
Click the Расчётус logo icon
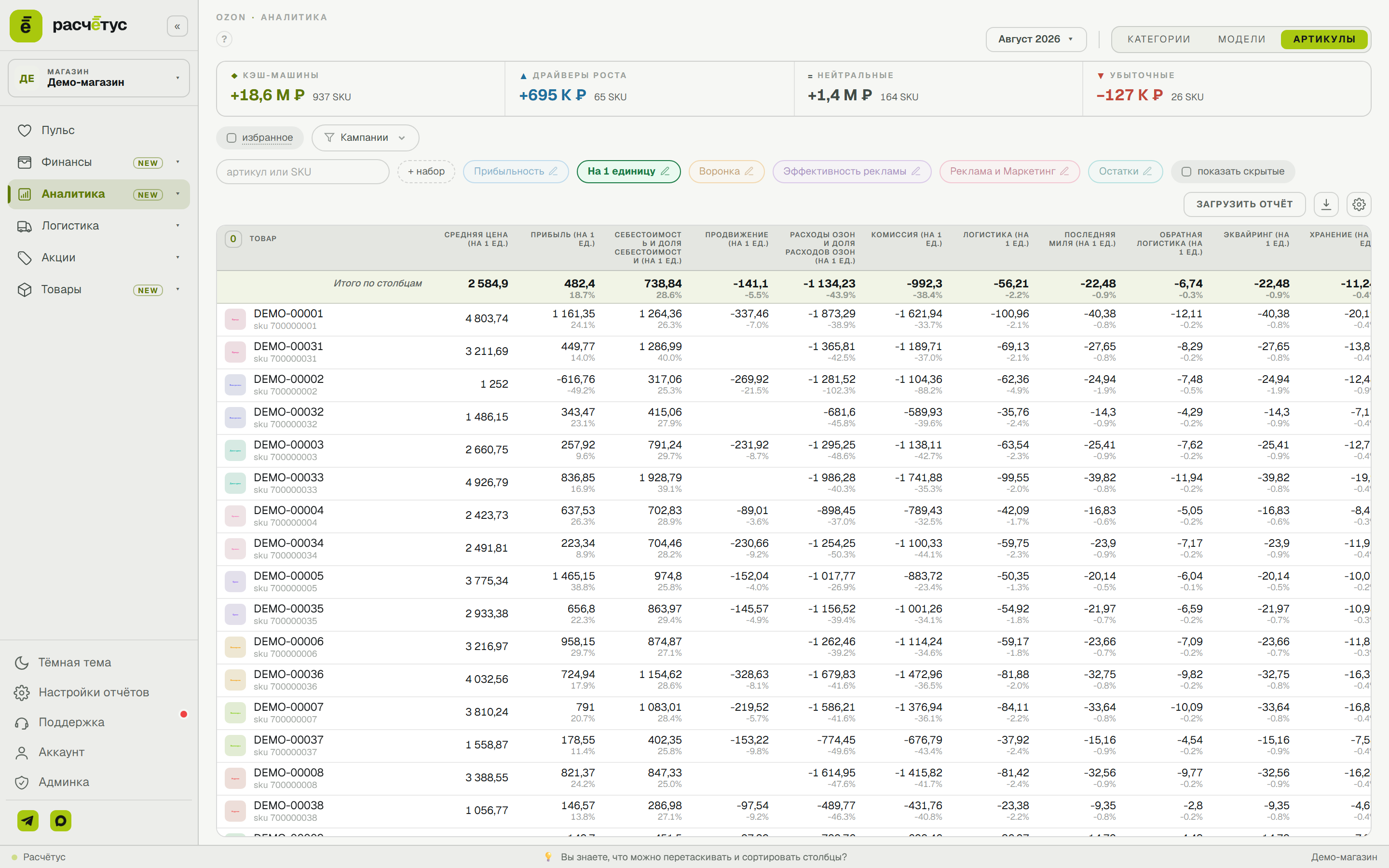26,26
